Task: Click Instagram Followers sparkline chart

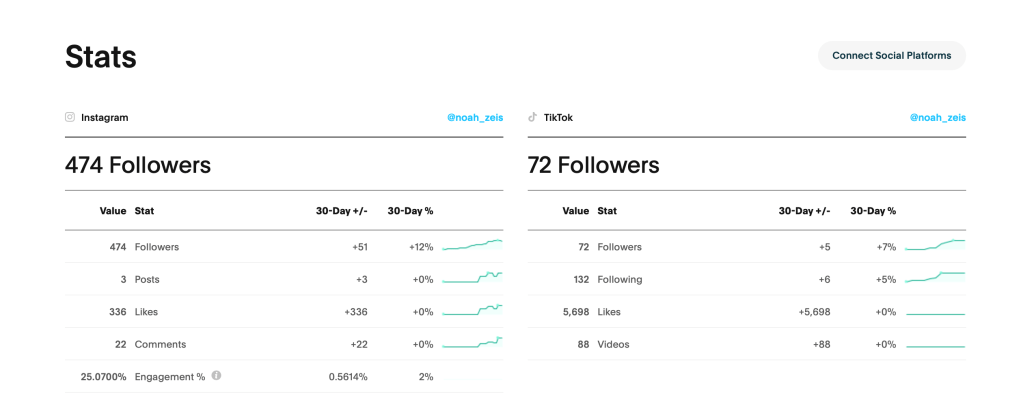Action: click(472, 246)
